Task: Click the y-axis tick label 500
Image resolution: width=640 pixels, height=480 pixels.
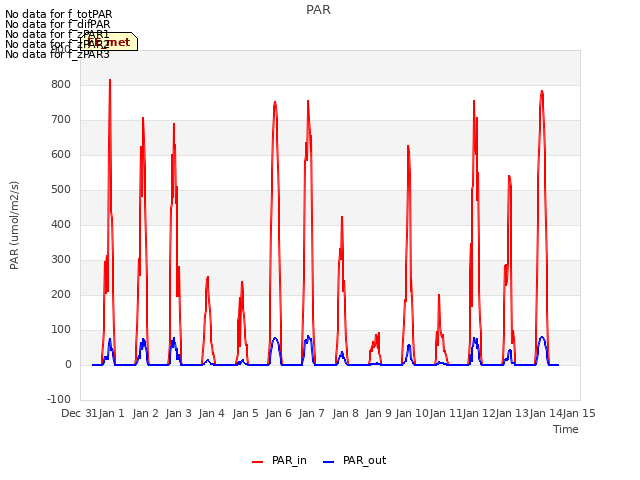Action: click(x=61, y=190)
